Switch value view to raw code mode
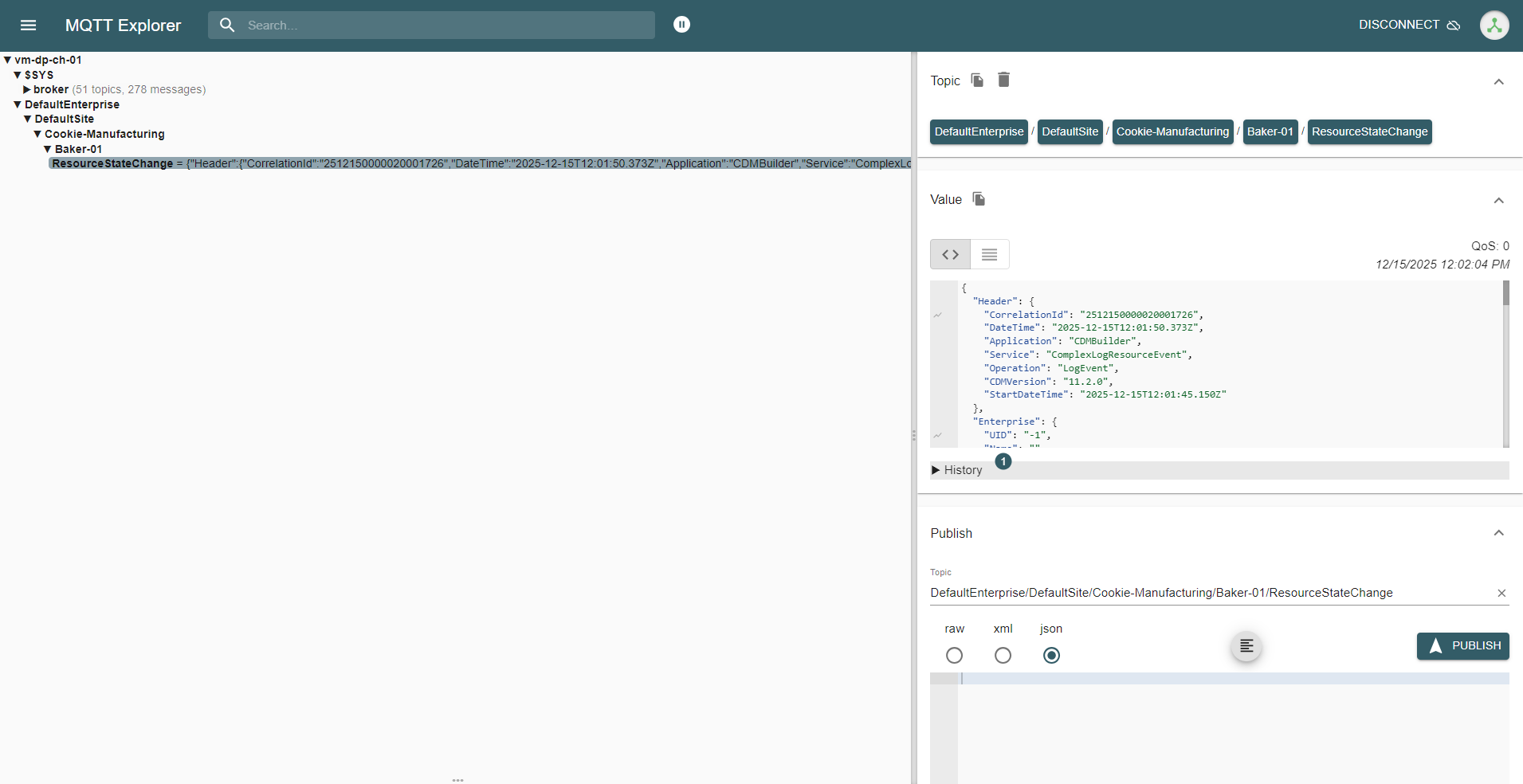1523x784 pixels. pyautogui.click(x=950, y=254)
